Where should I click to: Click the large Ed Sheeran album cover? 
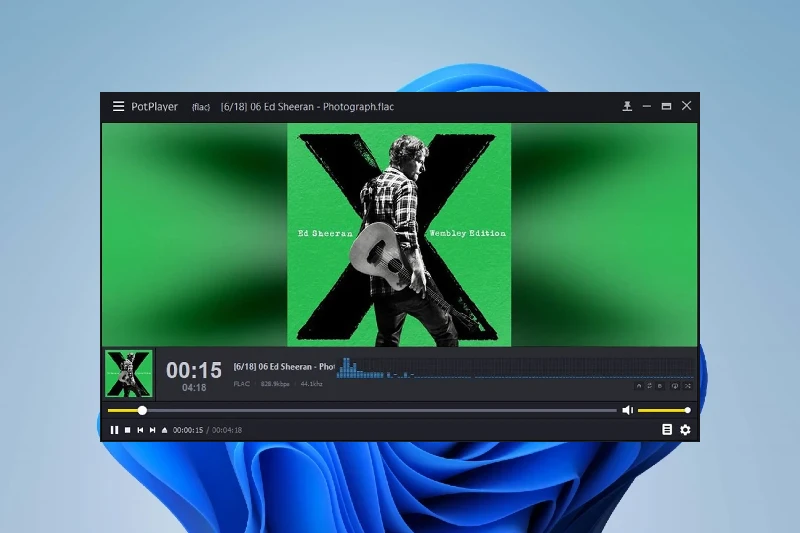tap(399, 235)
